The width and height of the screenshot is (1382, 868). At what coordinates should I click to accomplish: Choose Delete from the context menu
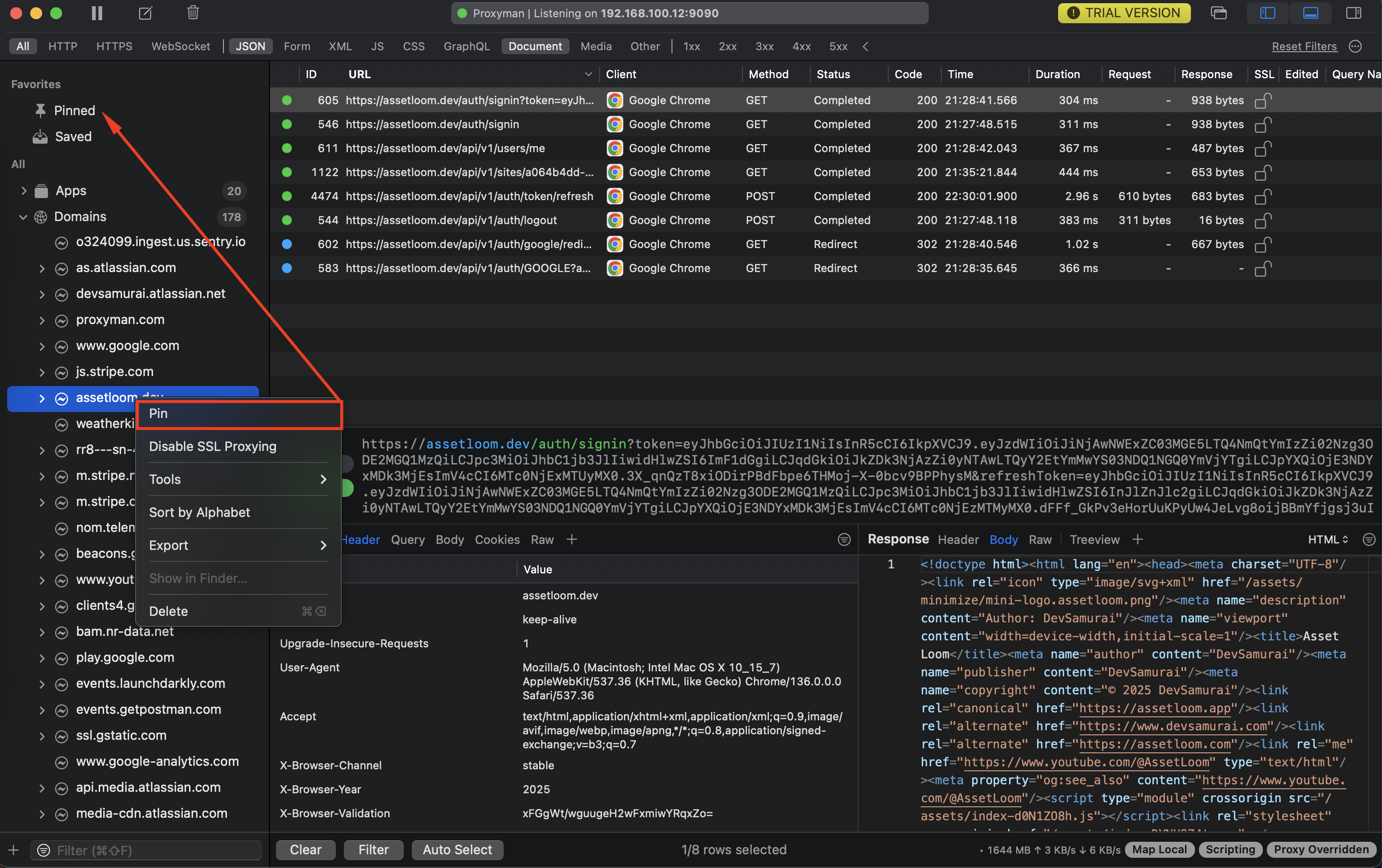[239, 611]
